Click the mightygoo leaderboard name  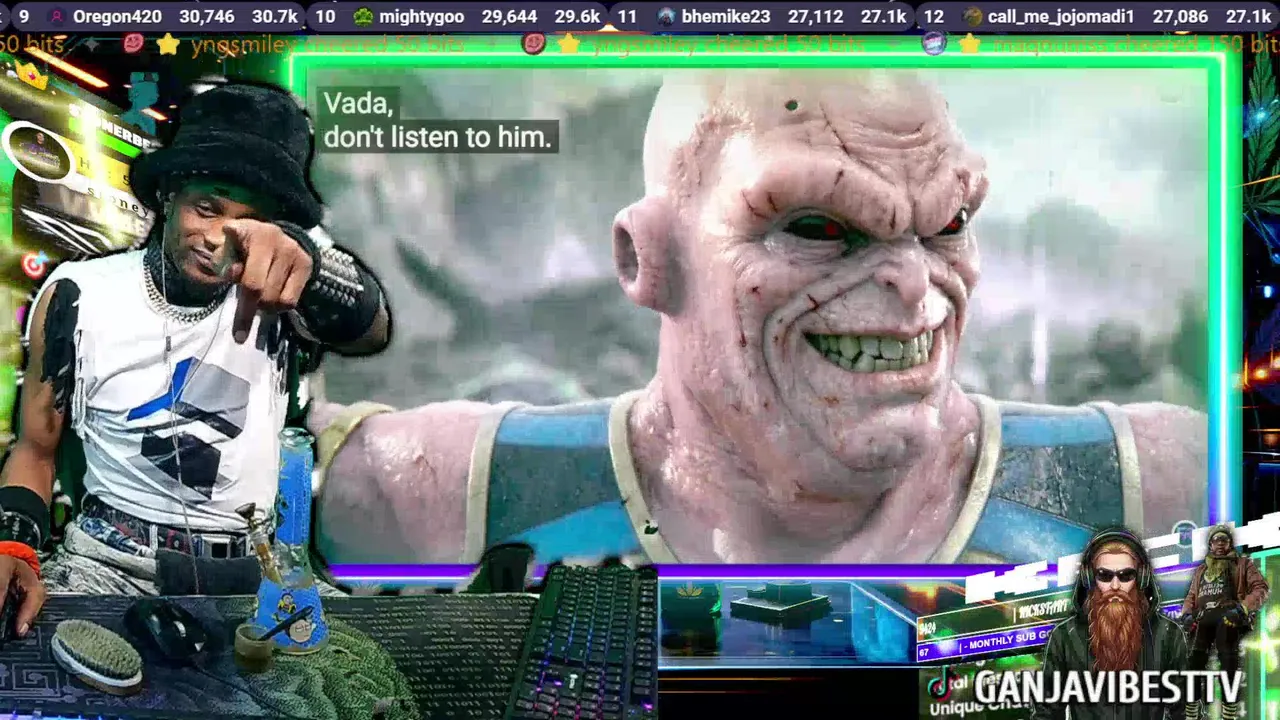coord(421,17)
